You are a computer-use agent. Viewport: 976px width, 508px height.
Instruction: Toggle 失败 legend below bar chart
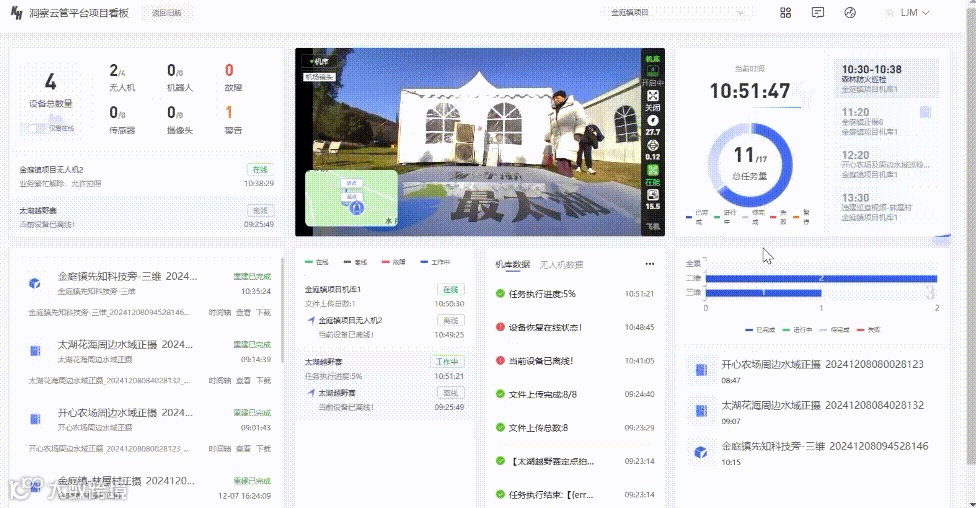coord(869,330)
